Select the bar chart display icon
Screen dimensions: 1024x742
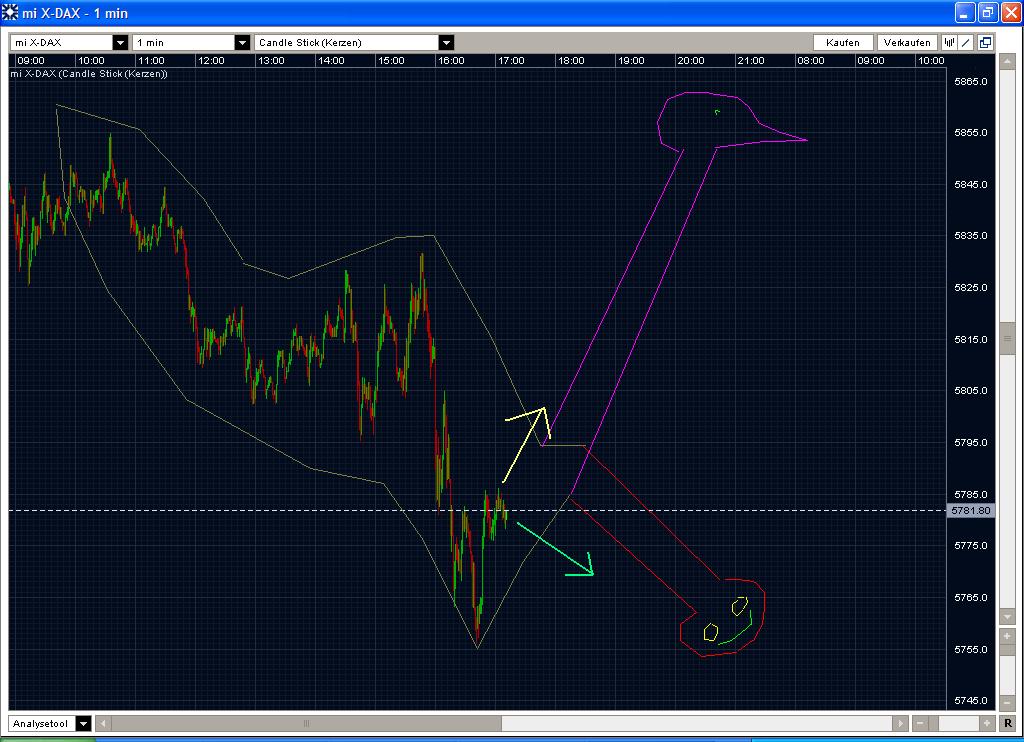(x=949, y=42)
